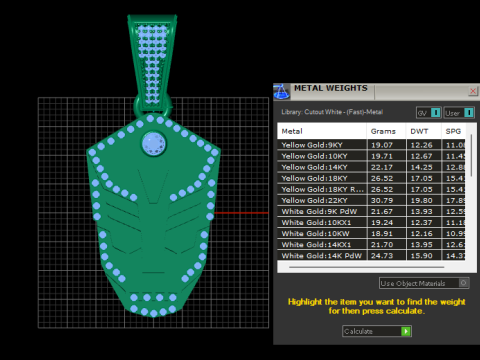Select the Yellow Gold:14KY row
Image resolution: width=480 pixels, height=360 pixels.
click(371, 167)
